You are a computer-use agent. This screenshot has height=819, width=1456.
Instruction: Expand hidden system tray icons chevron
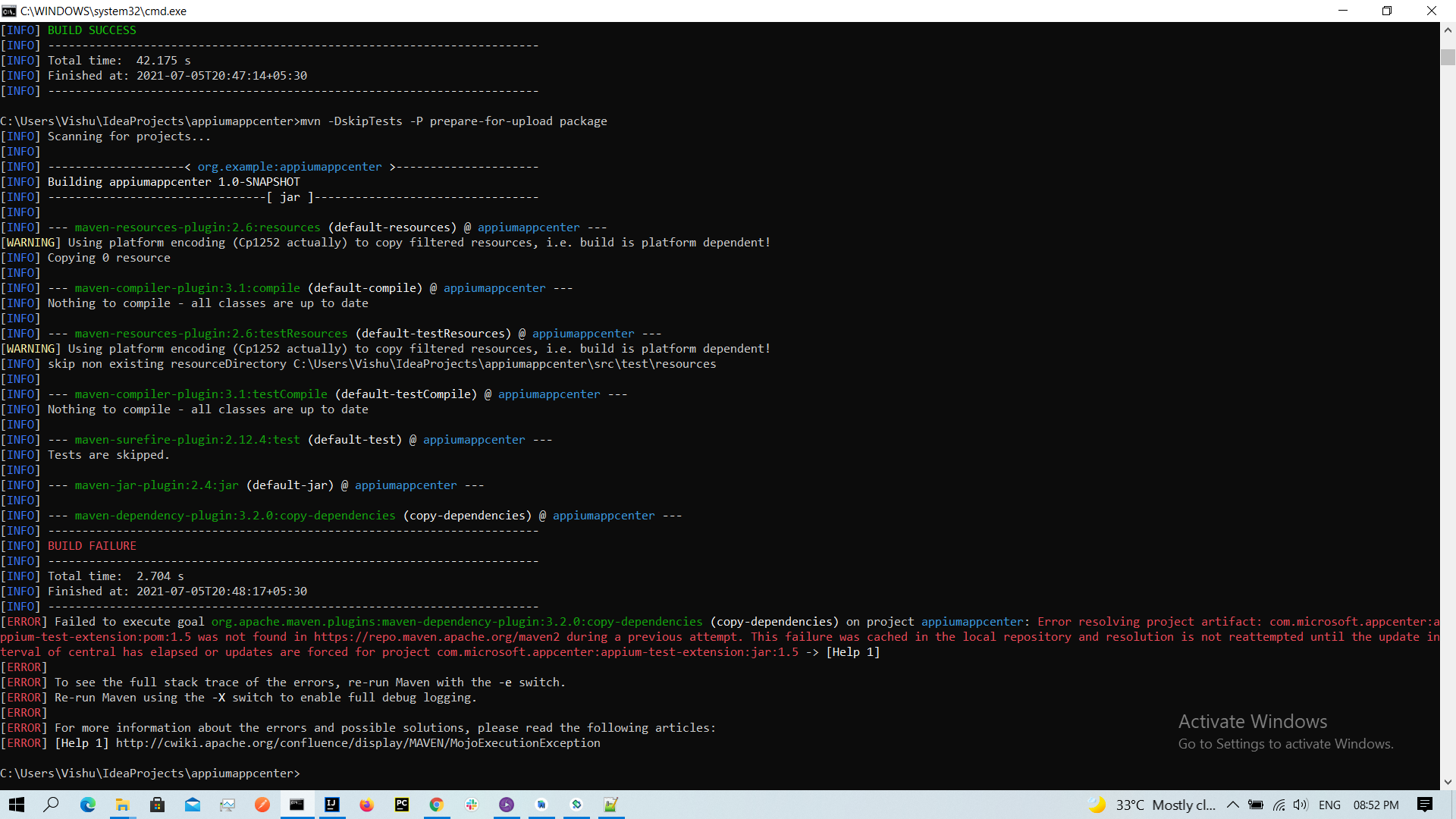point(1232,805)
